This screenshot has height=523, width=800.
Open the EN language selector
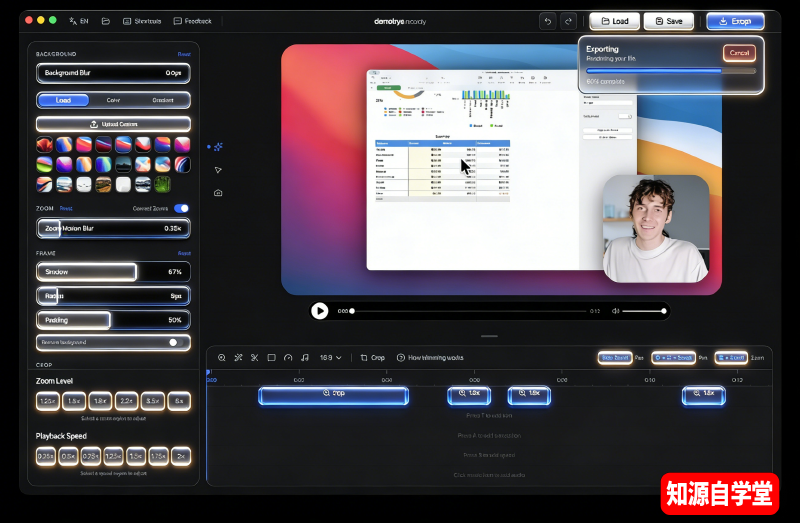point(78,21)
